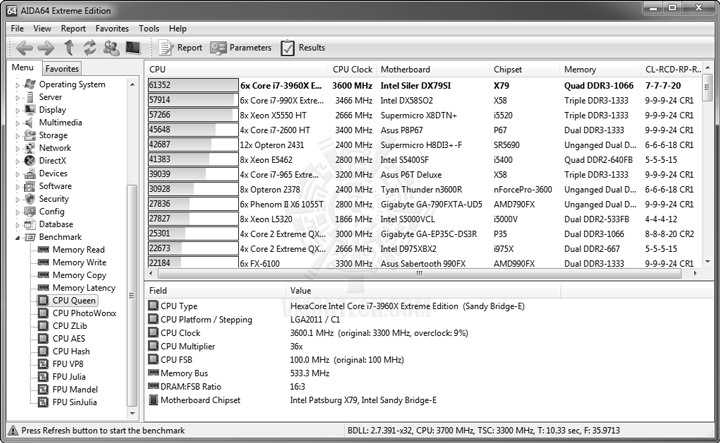Open the File menu
720x443 pixels.
17,28
